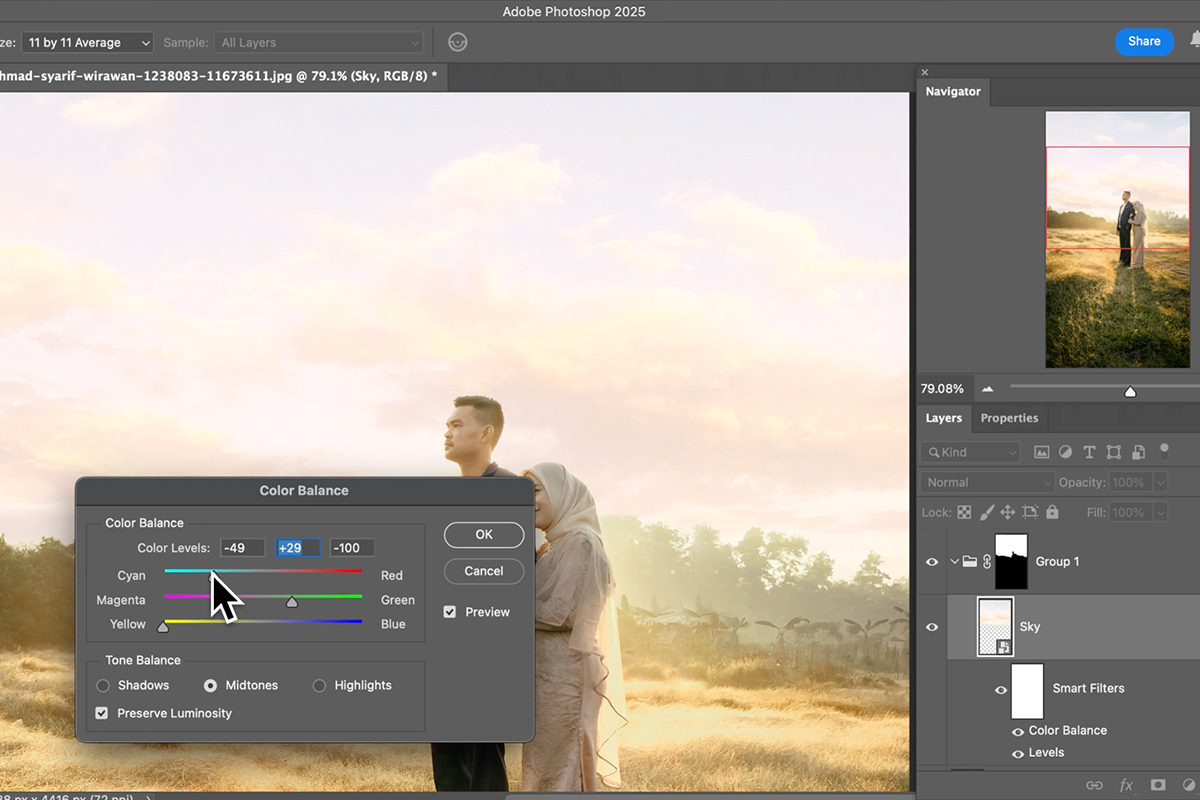
Task: Open the Normal blend mode dropdown
Action: (x=986, y=482)
